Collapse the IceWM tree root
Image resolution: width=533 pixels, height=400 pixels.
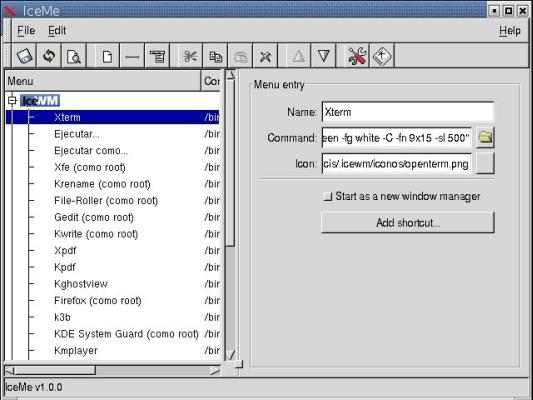12,101
